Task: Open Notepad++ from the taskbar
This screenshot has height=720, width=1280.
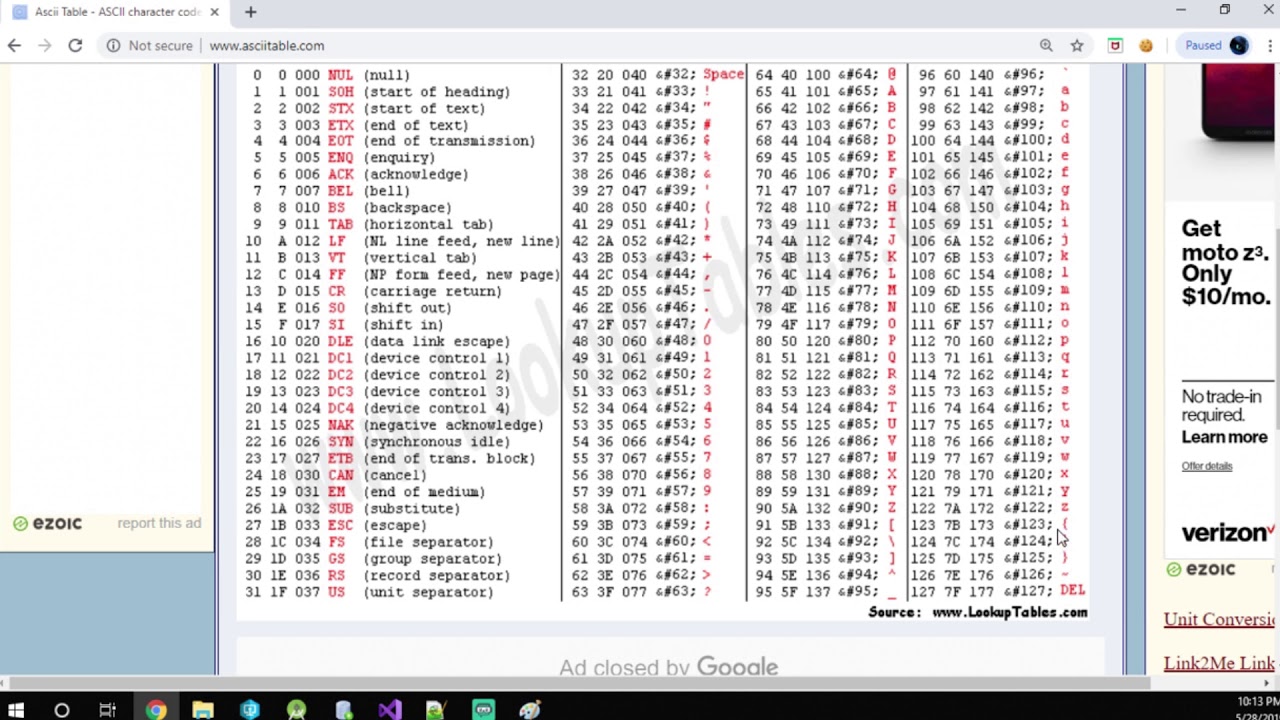Action: click(435, 710)
